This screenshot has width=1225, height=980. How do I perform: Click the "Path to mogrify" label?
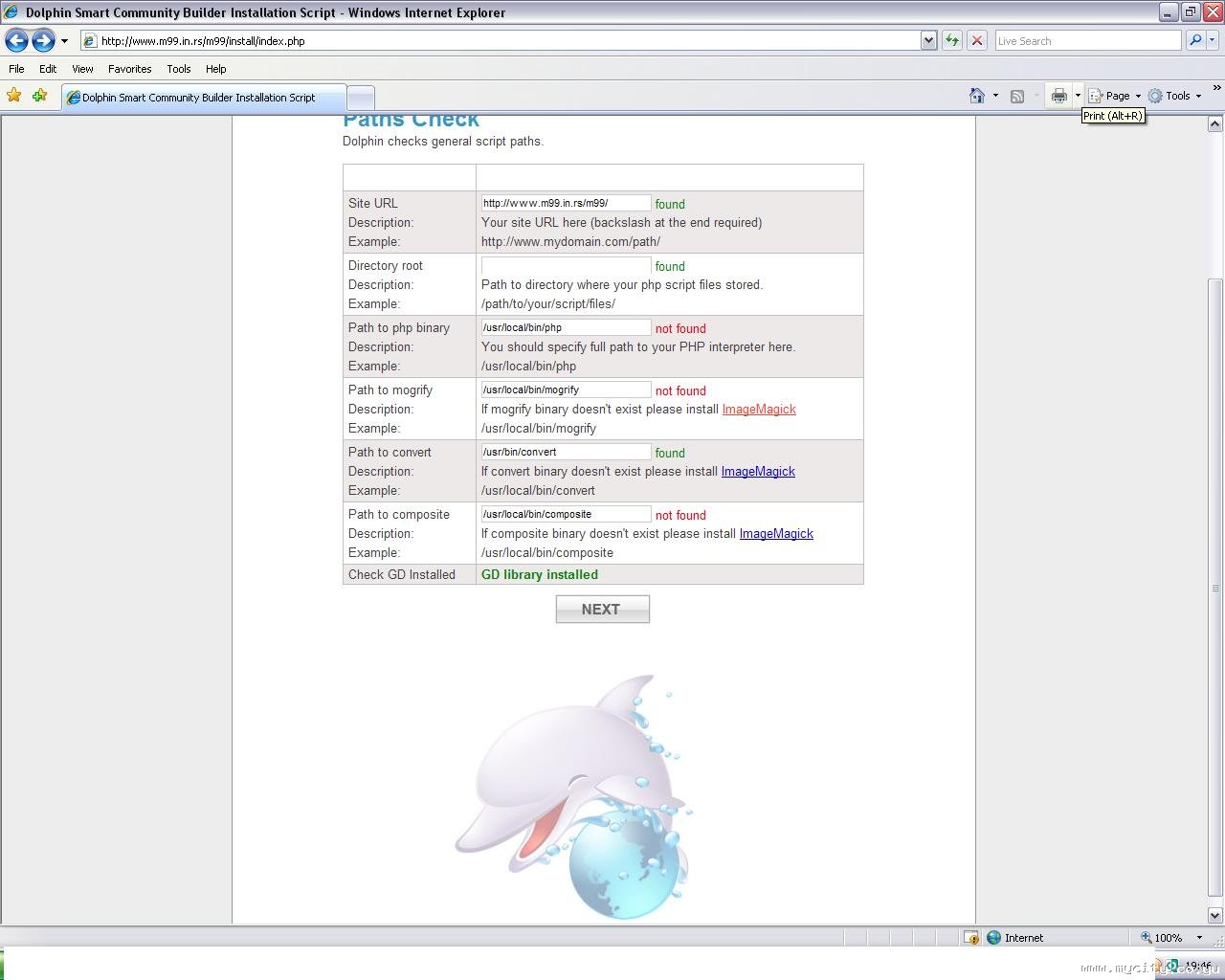click(x=390, y=390)
